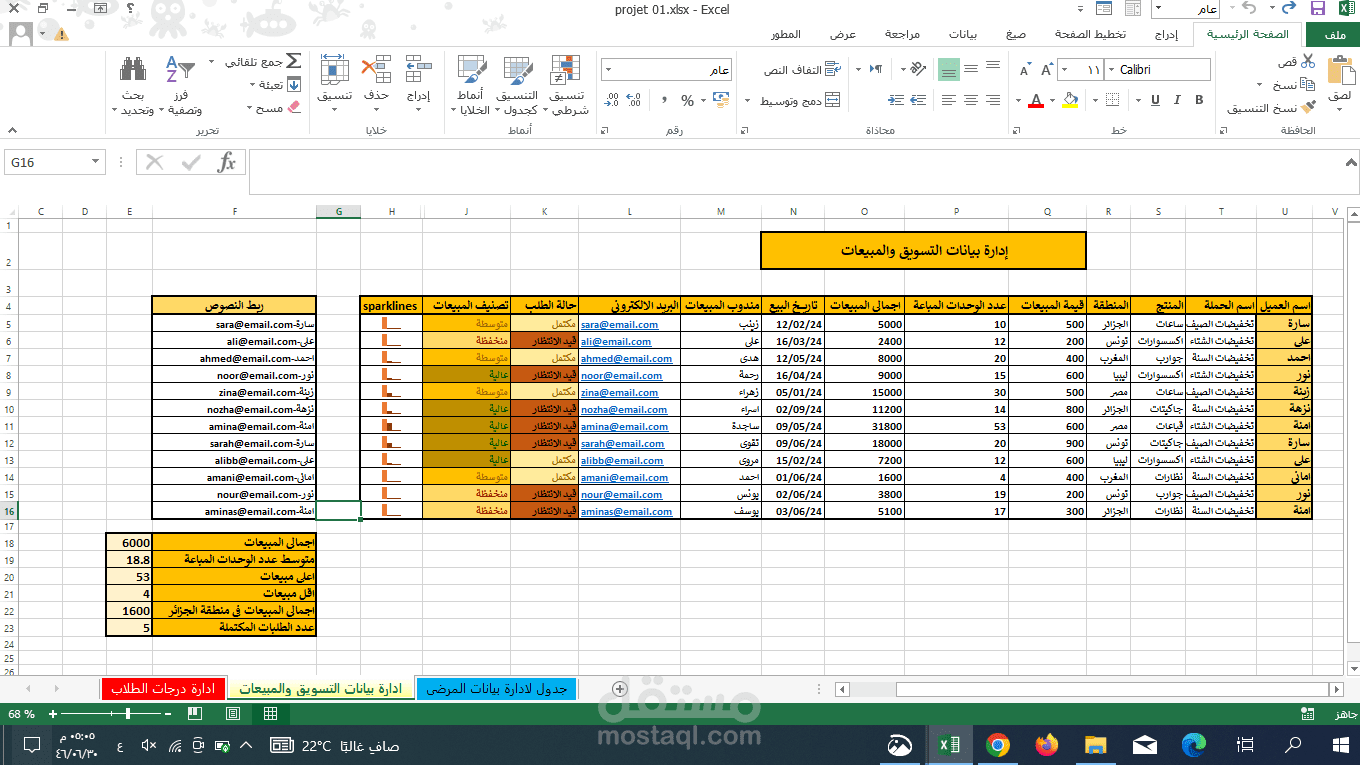Click the accounting number format icon

pos(721,100)
